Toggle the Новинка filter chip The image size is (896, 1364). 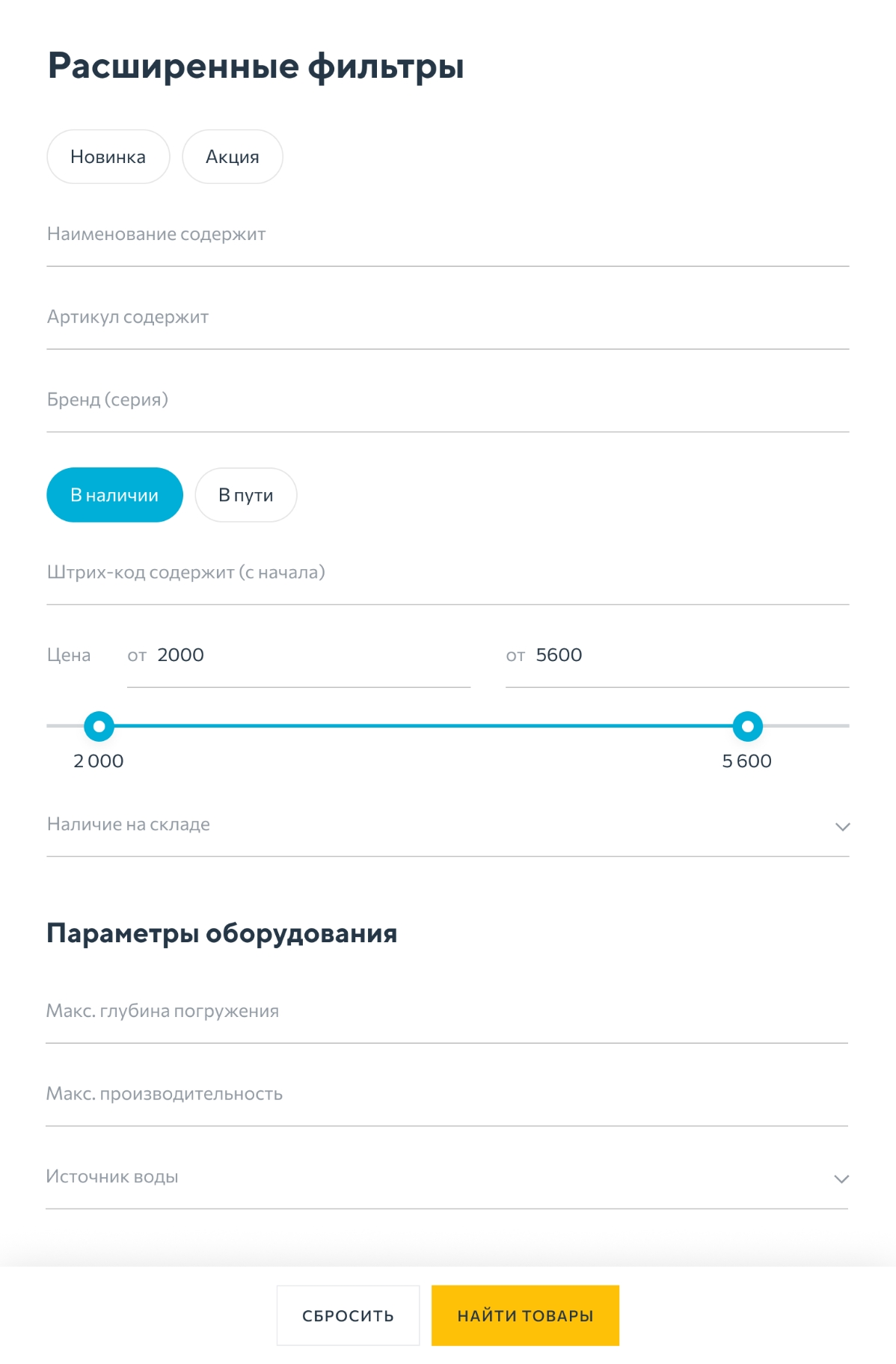click(108, 157)
